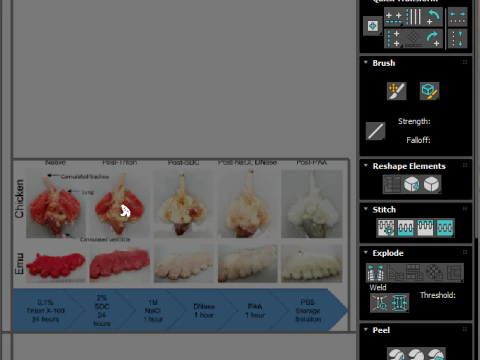Screen dimensions: 480x360
Task: Click the Set Pivot icon in Quick Transform
Action: pyautogui.click(x=373, y=26)
